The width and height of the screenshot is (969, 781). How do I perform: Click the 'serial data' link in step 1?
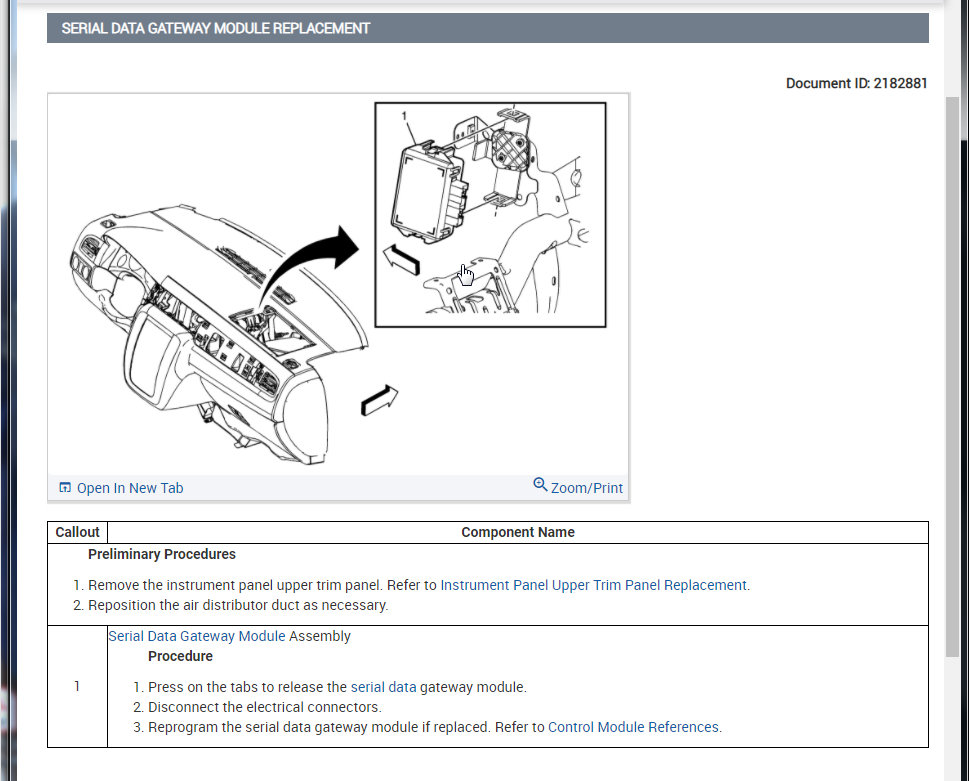tap(383, 687)
